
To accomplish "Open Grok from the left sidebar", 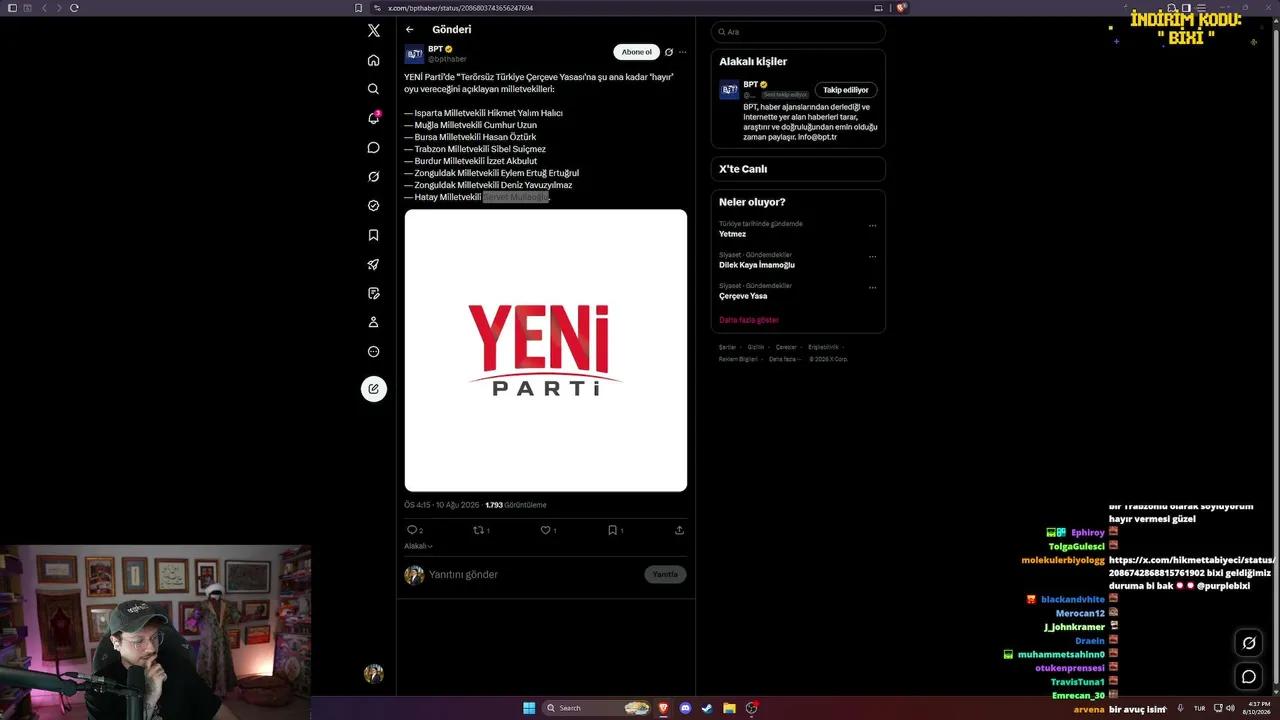I will [x=373, y=177].
